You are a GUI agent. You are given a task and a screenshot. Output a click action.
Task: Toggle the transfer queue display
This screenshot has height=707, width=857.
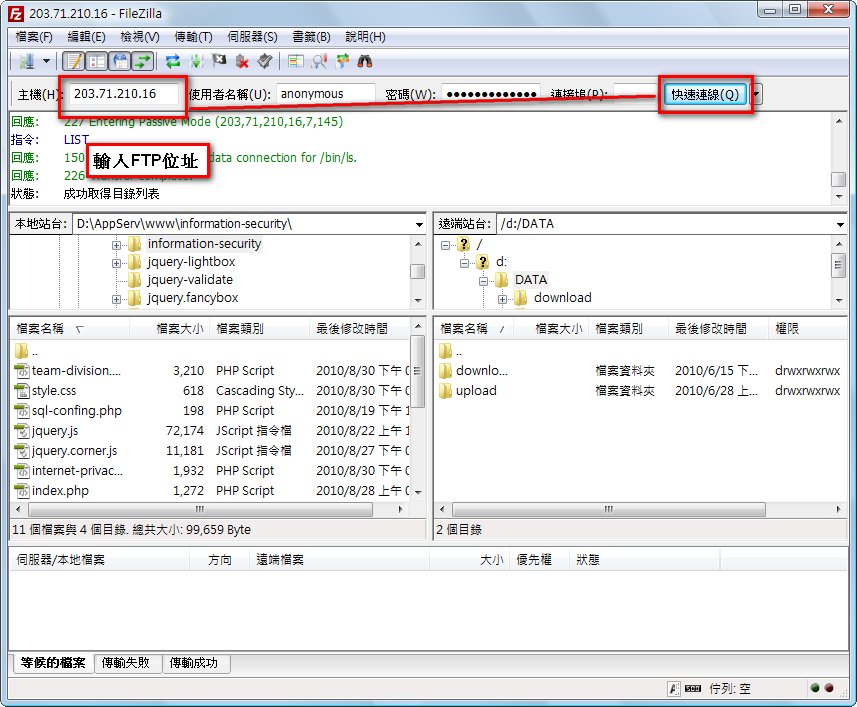tap(143, 61)
